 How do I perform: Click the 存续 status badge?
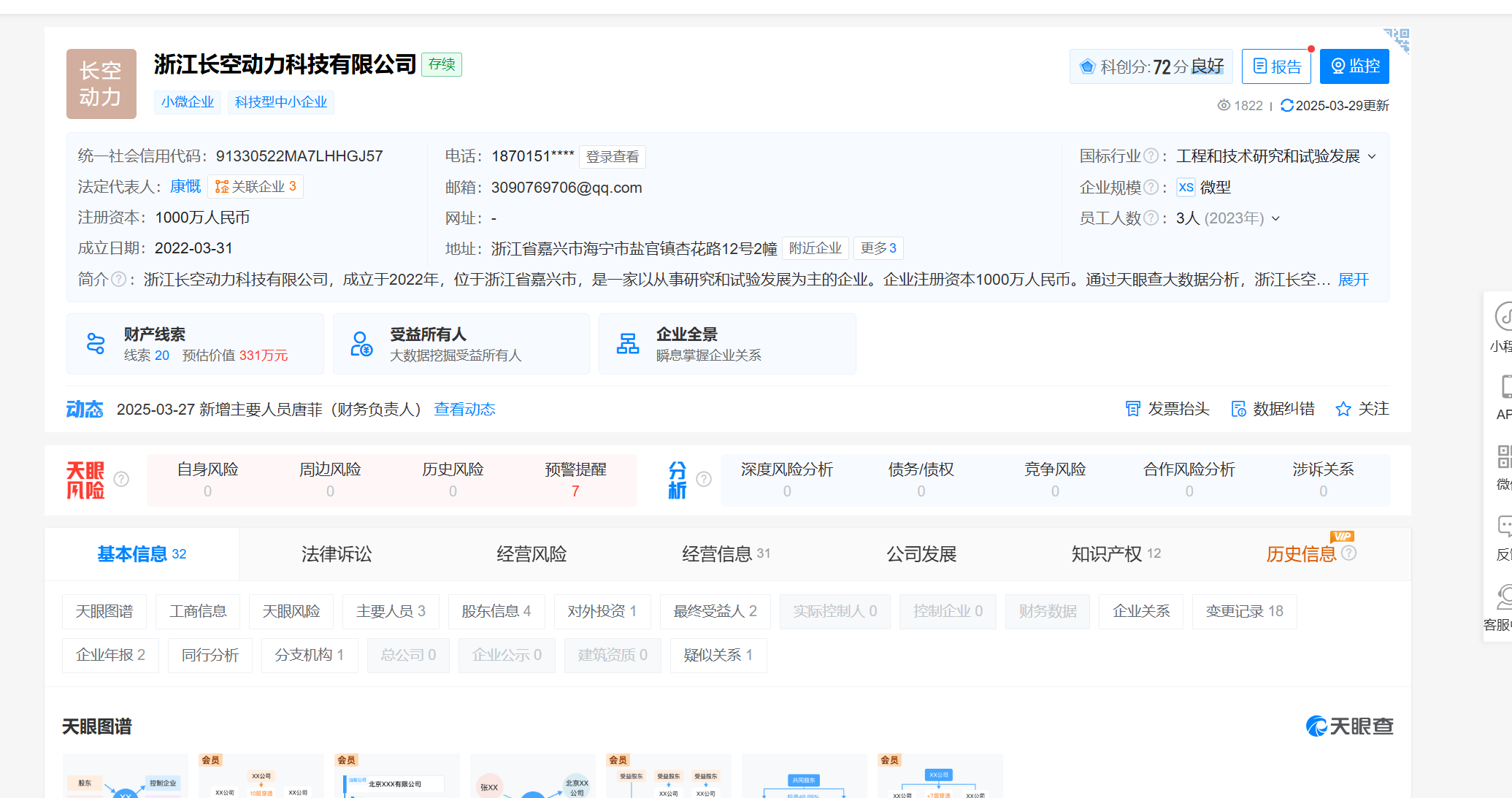pyautogui.click(x=442, y=64)
